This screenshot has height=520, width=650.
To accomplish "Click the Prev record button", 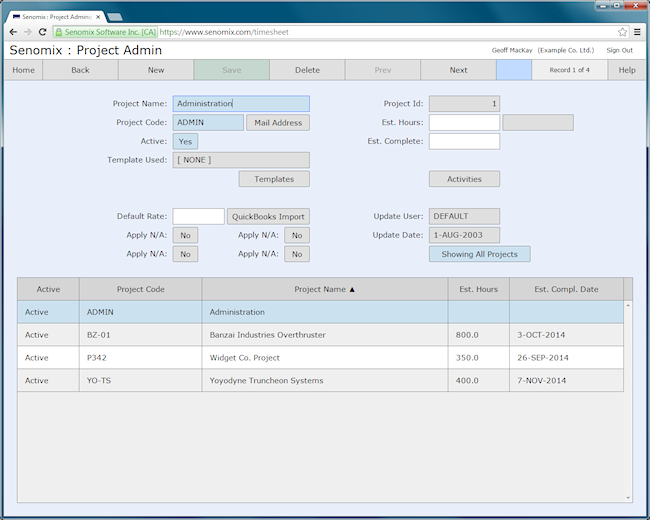I will (x=383, y=70).
